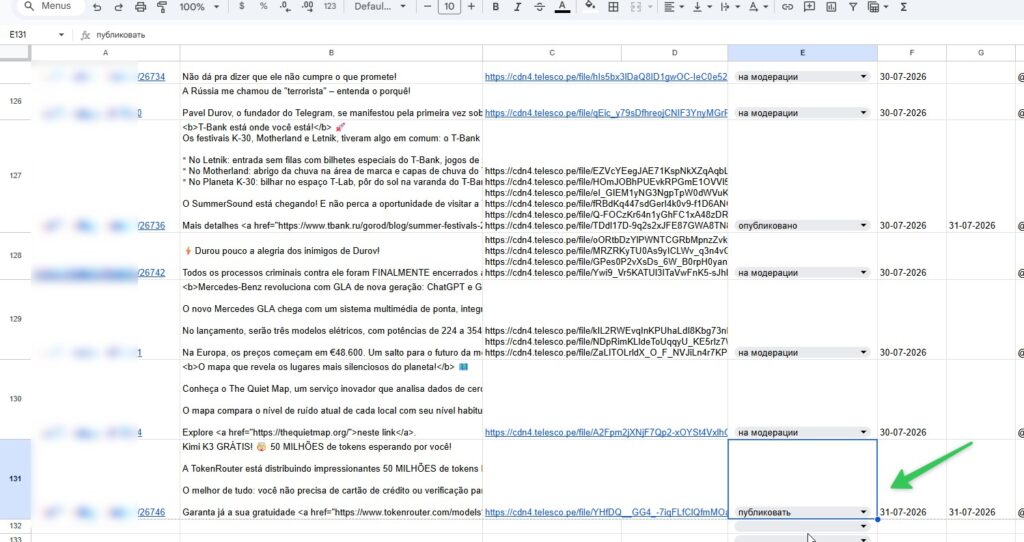Open horizontal align options
Viewport: 1024px width, 542px height.
click(673, 7)
